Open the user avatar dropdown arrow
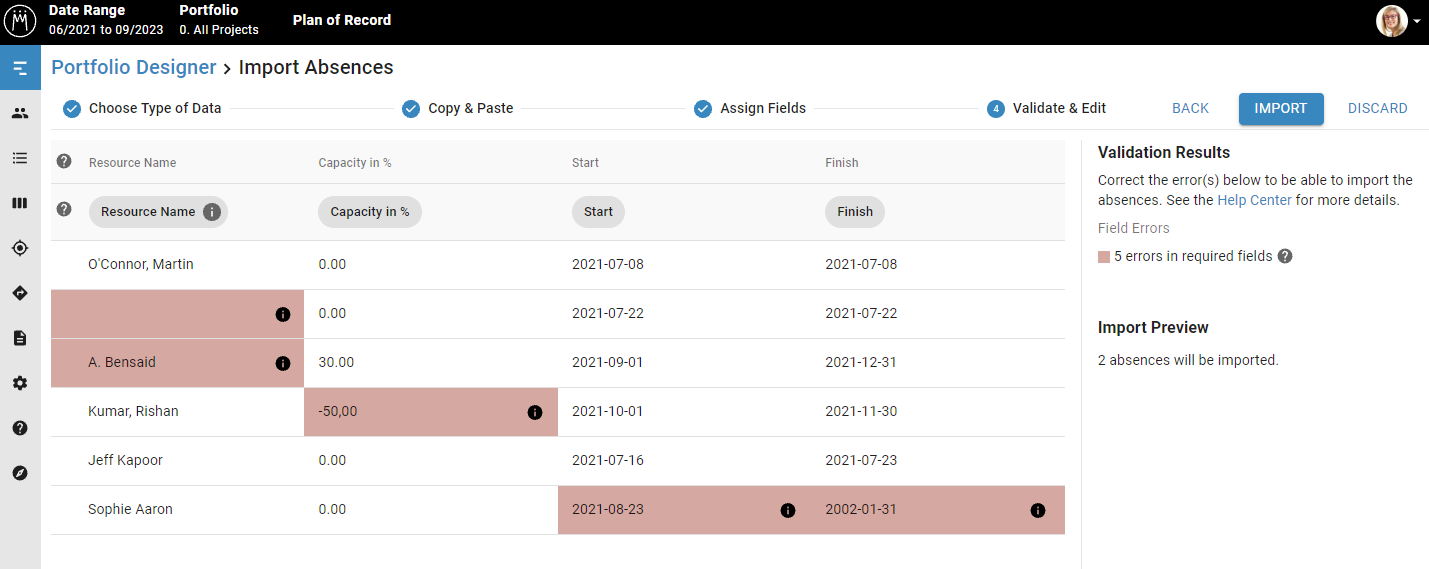The height and width of the screenshot is (569, 1429). (x=1417, y=21)
